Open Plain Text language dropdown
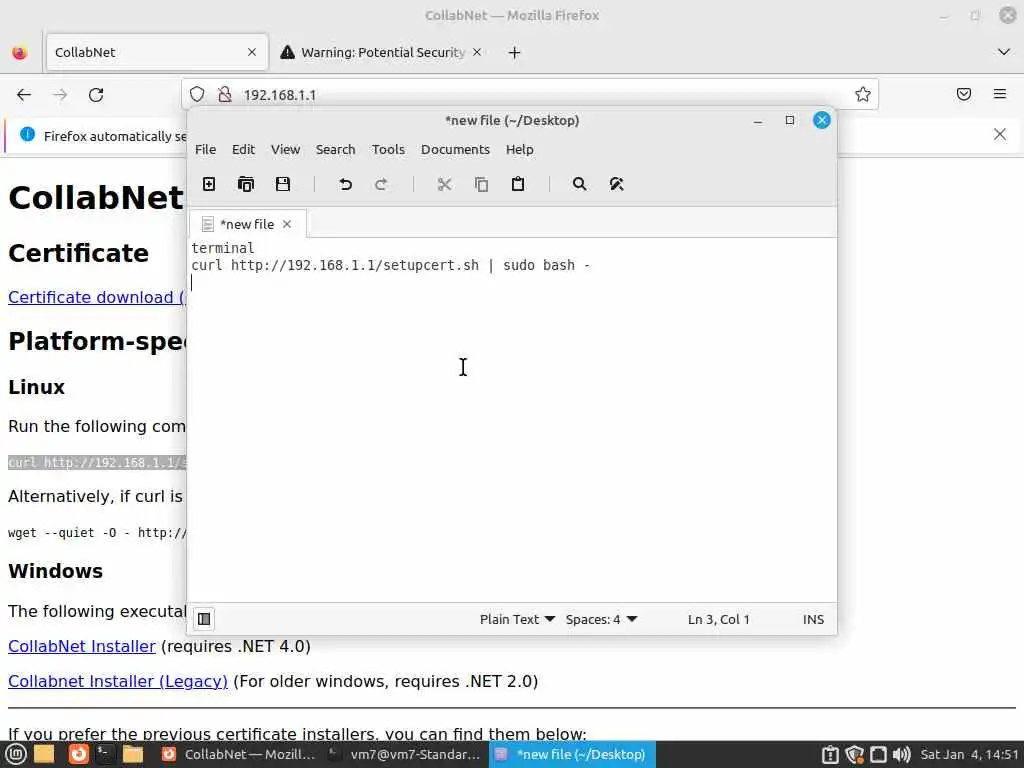 (x=517, y=619)
